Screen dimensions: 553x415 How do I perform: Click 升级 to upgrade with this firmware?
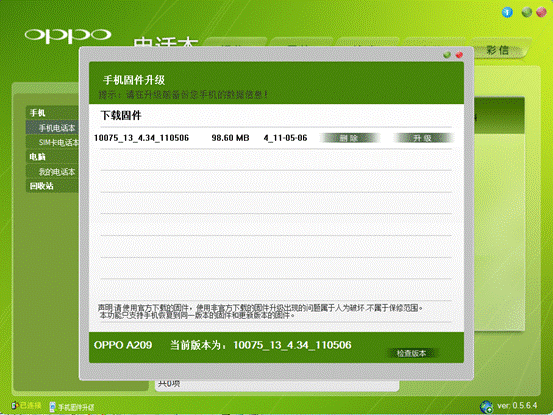pos(423,138)
